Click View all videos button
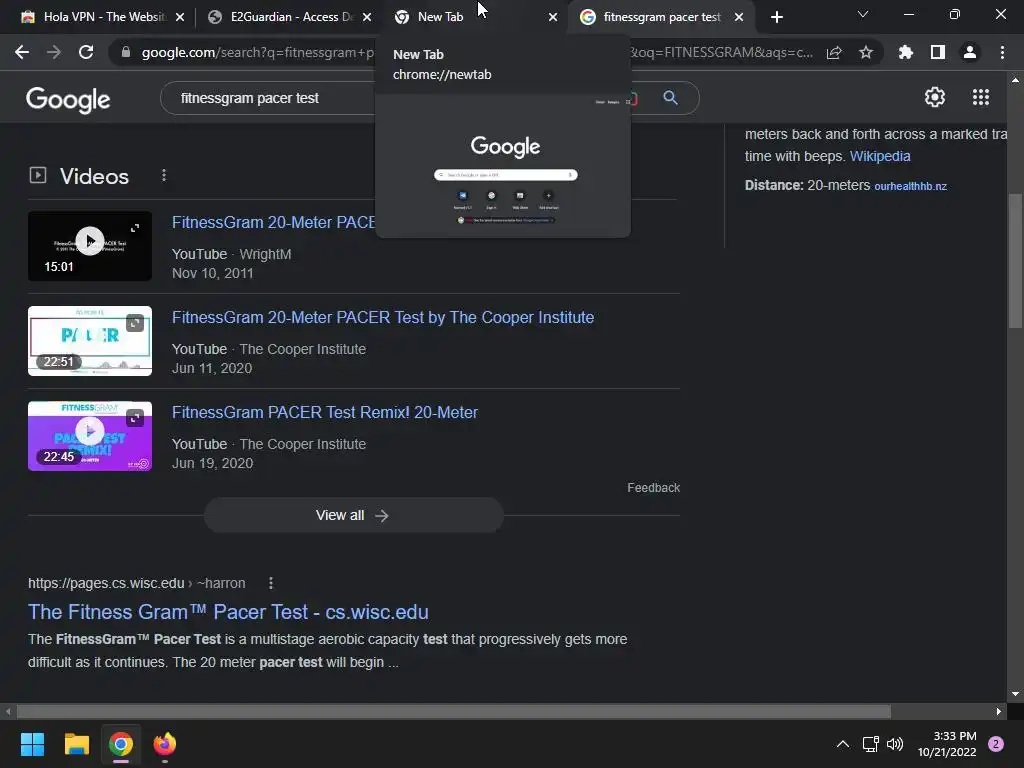Screen dimensions: 1024x768 [x=353, y=515]
